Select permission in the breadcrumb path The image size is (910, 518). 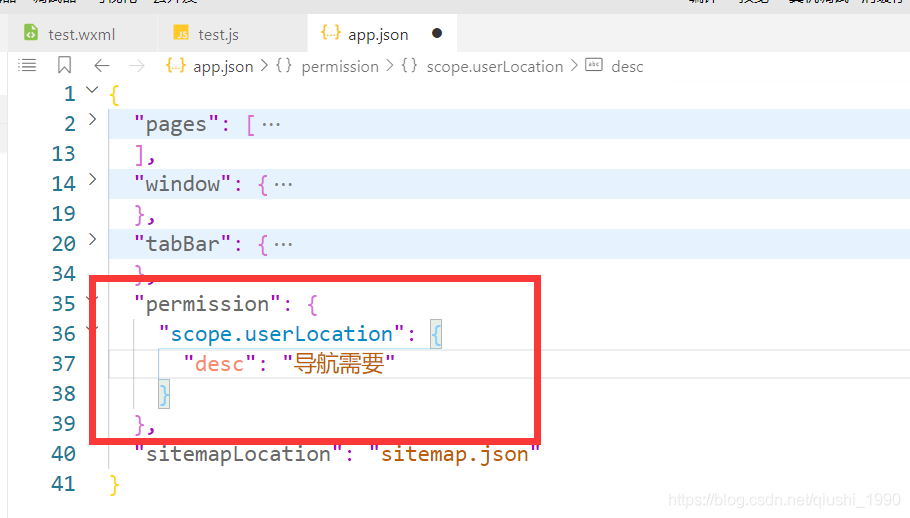(x=339, y=66)
